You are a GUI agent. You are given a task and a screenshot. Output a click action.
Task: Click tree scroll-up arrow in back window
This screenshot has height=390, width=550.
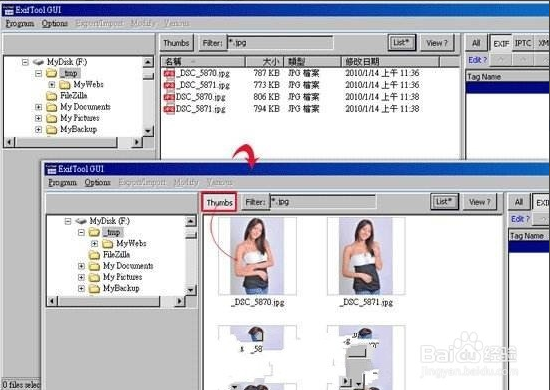click(148, 62)
